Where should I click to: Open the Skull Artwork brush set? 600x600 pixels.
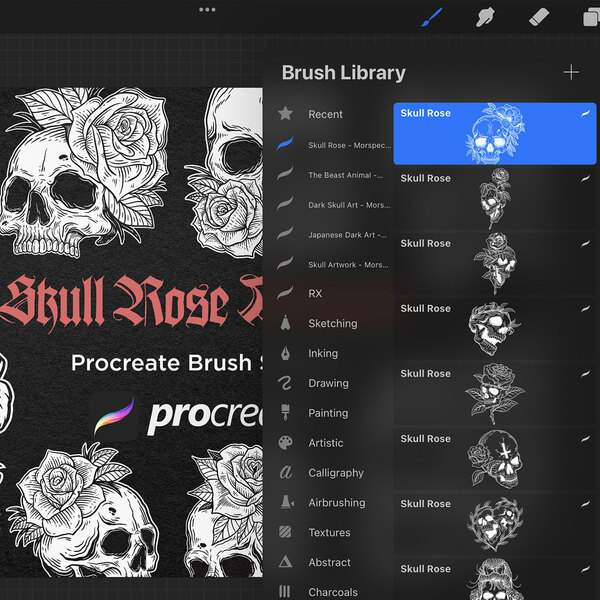pos(333,264)
